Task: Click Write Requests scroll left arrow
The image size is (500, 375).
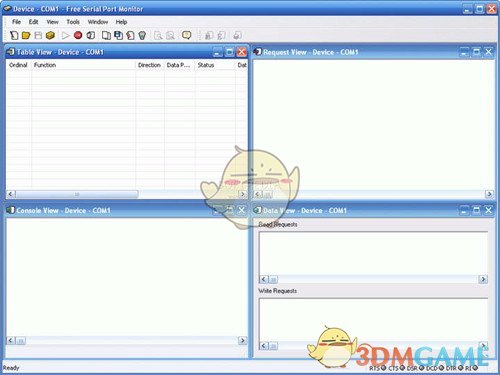Action: (x=264, y=346)
